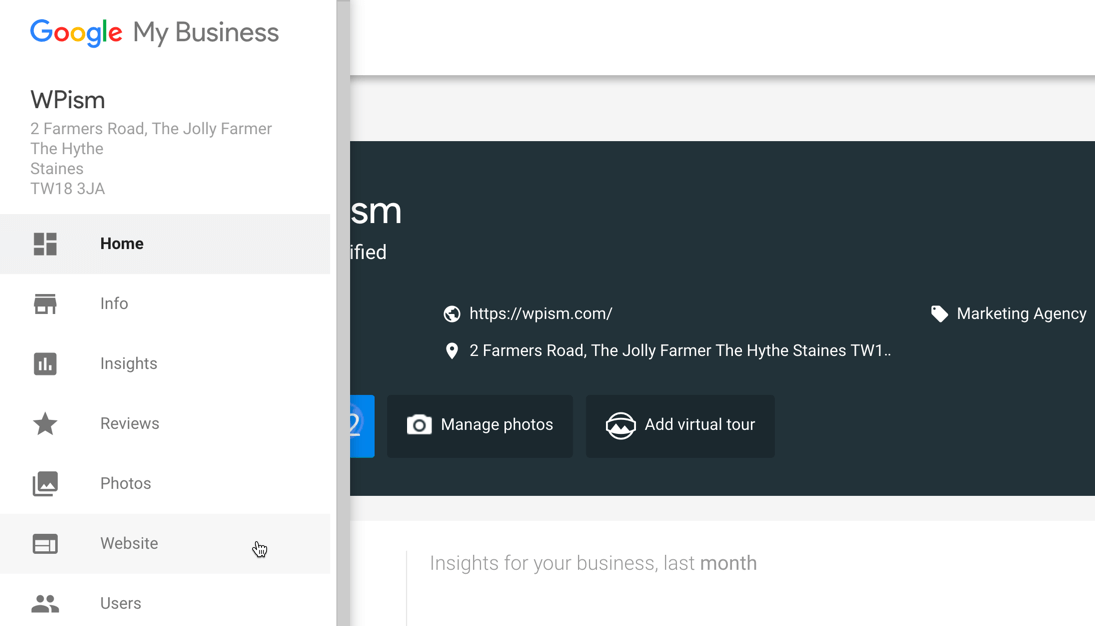Image resolution: width=1095 pixels, height=626 pixels.
Task: Click the Home dashboard icon
Action: [x=45, y=244]
